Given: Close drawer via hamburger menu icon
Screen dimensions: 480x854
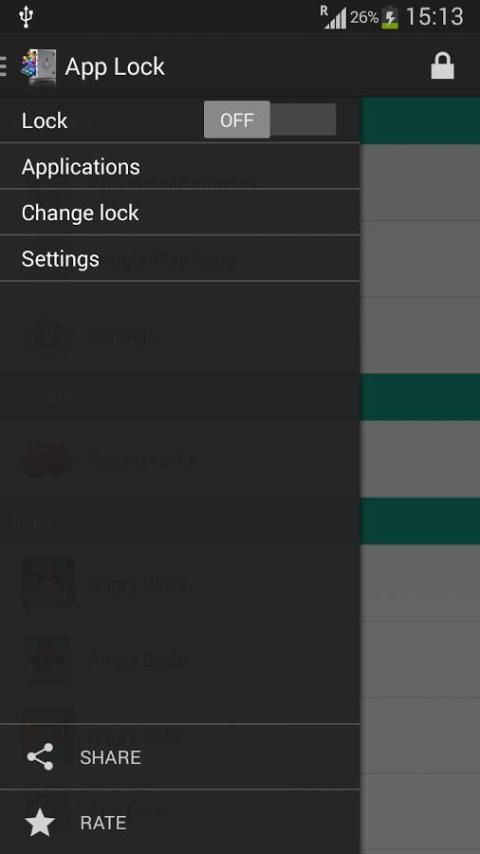Looking at the screenshot, I should (x=3, y=66).
